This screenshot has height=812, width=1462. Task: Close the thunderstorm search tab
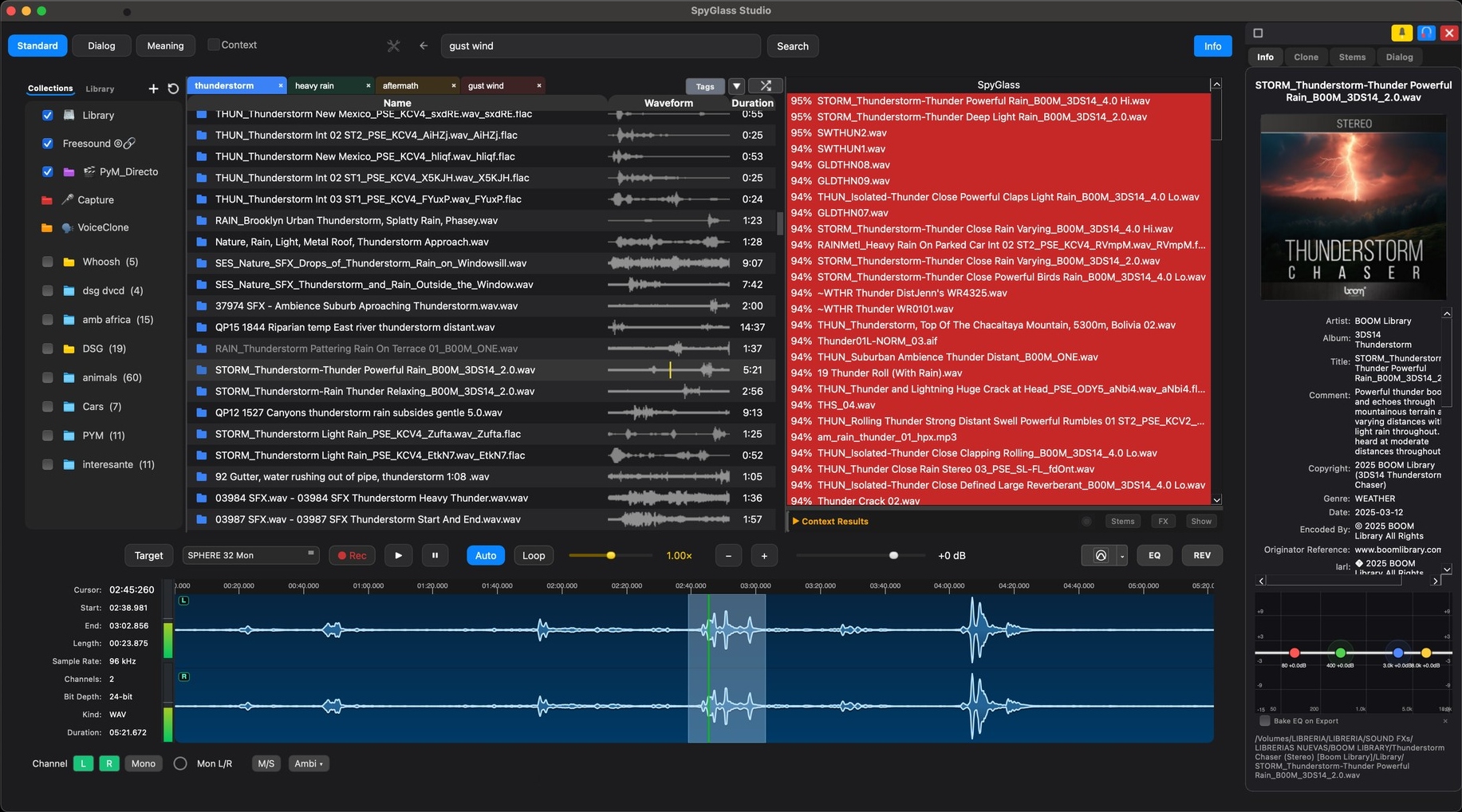(x=281, y=85)
